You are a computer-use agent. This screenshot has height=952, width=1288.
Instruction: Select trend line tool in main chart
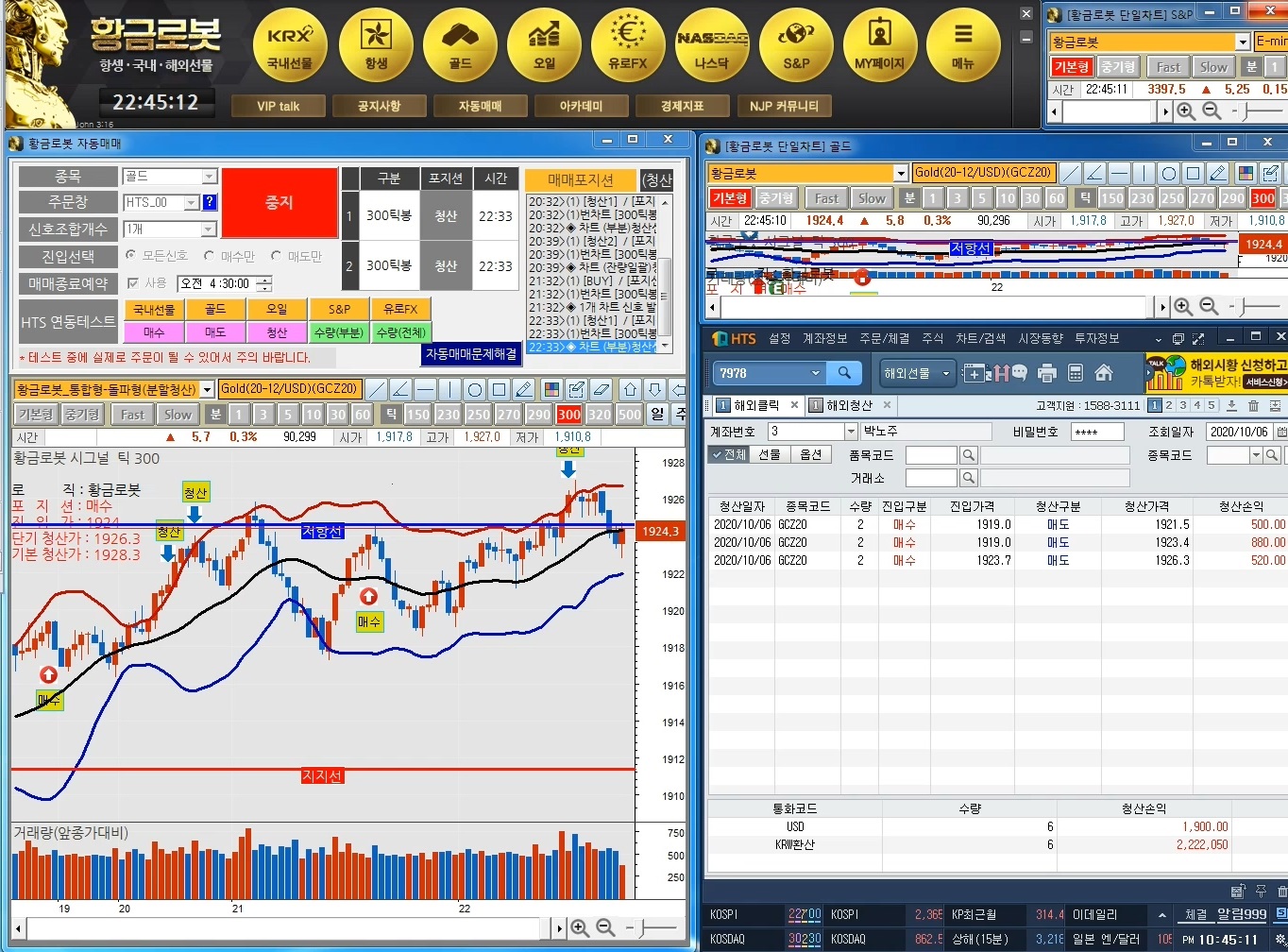click(376, 389)
